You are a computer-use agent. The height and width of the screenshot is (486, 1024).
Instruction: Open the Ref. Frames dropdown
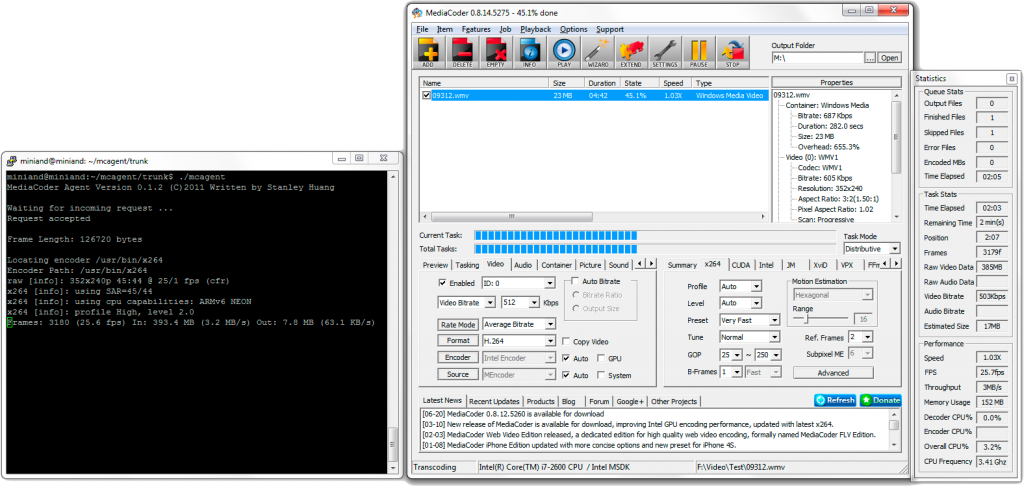tap(860, 338)
